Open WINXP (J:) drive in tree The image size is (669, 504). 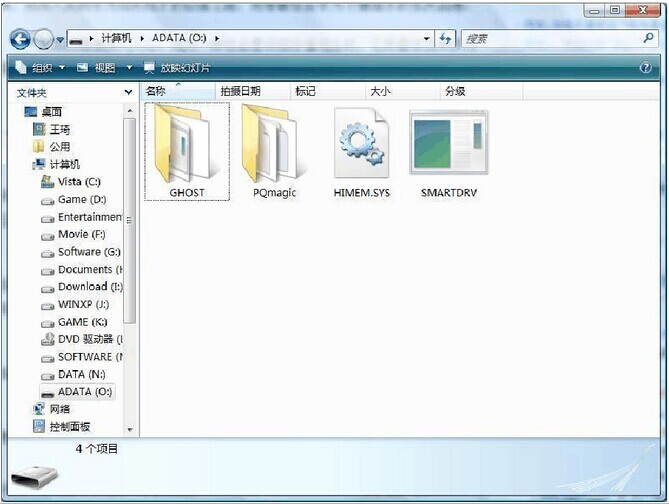coord(84,304)
